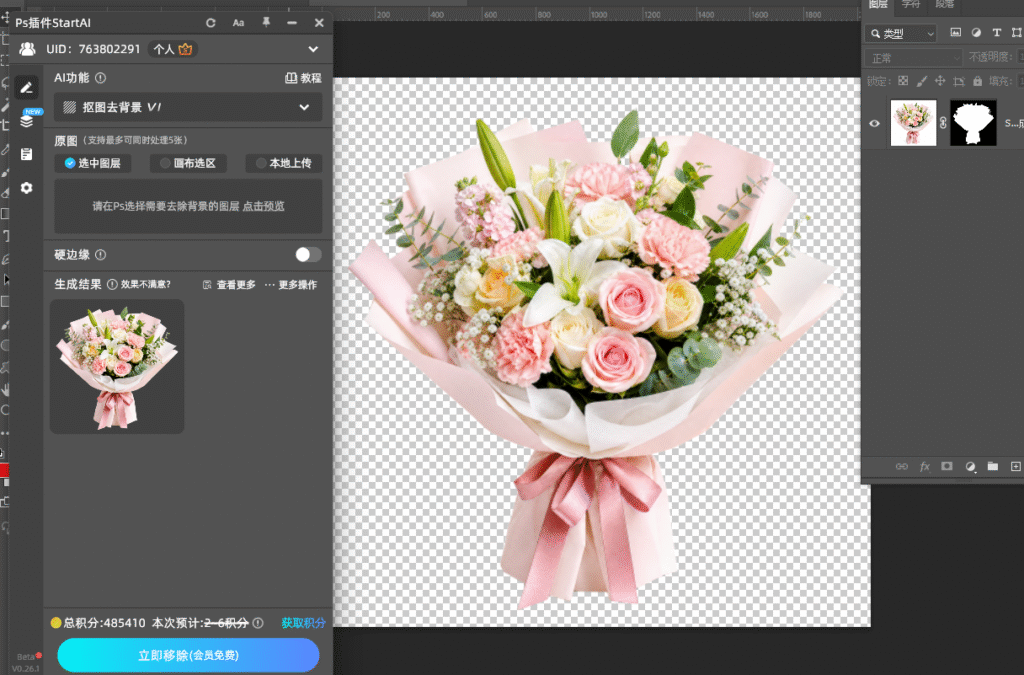Click the 获取积分 link
The width and height of the screenshot is (1024, 675).
303,623
